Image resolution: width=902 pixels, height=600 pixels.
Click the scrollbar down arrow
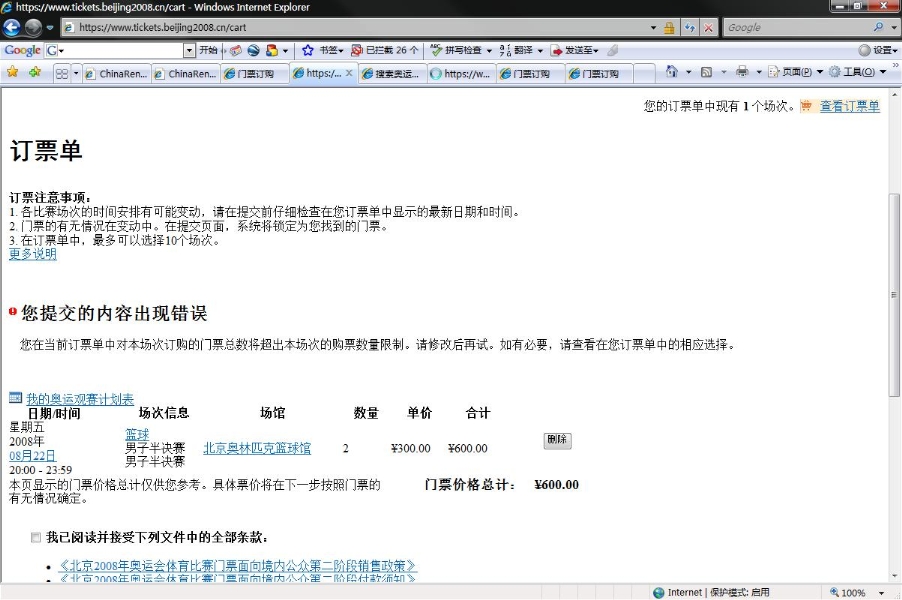(895, 576)
